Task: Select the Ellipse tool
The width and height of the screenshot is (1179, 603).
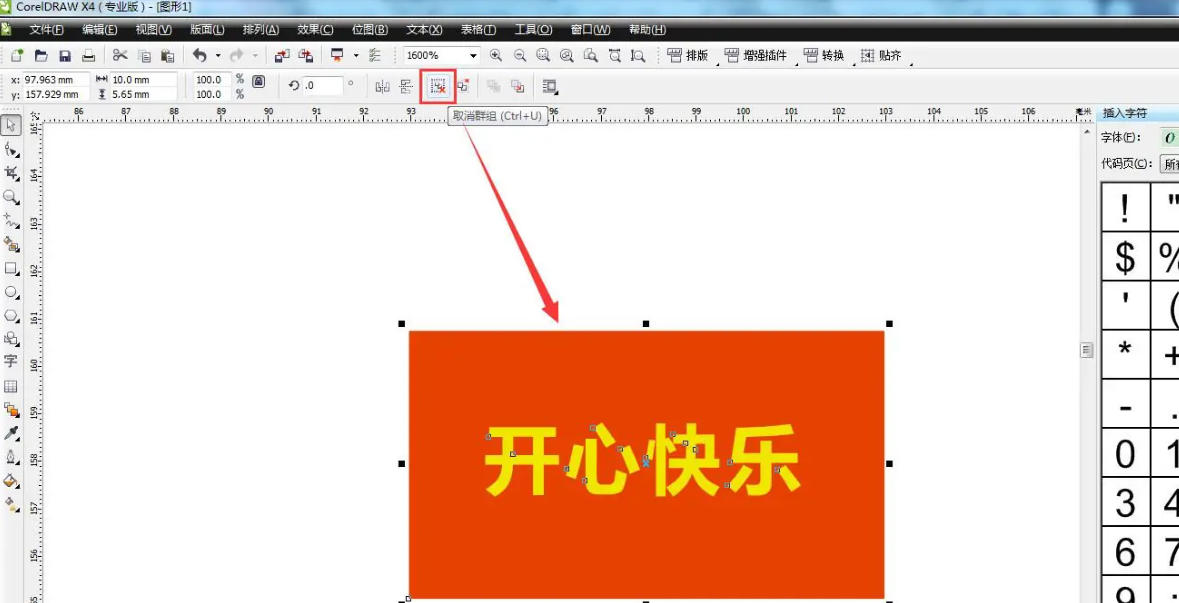Action: (x=12, y=292)
